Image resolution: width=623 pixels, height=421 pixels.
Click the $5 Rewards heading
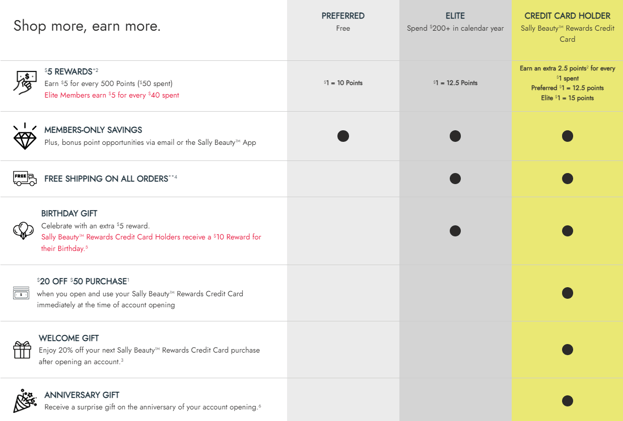click(x=70, y=71)
